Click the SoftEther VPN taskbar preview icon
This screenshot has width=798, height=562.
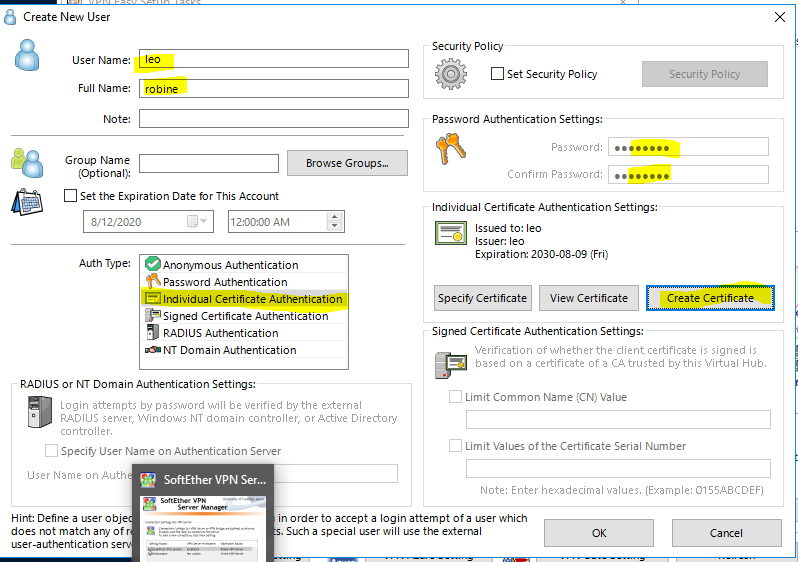[x=148, y=480]
